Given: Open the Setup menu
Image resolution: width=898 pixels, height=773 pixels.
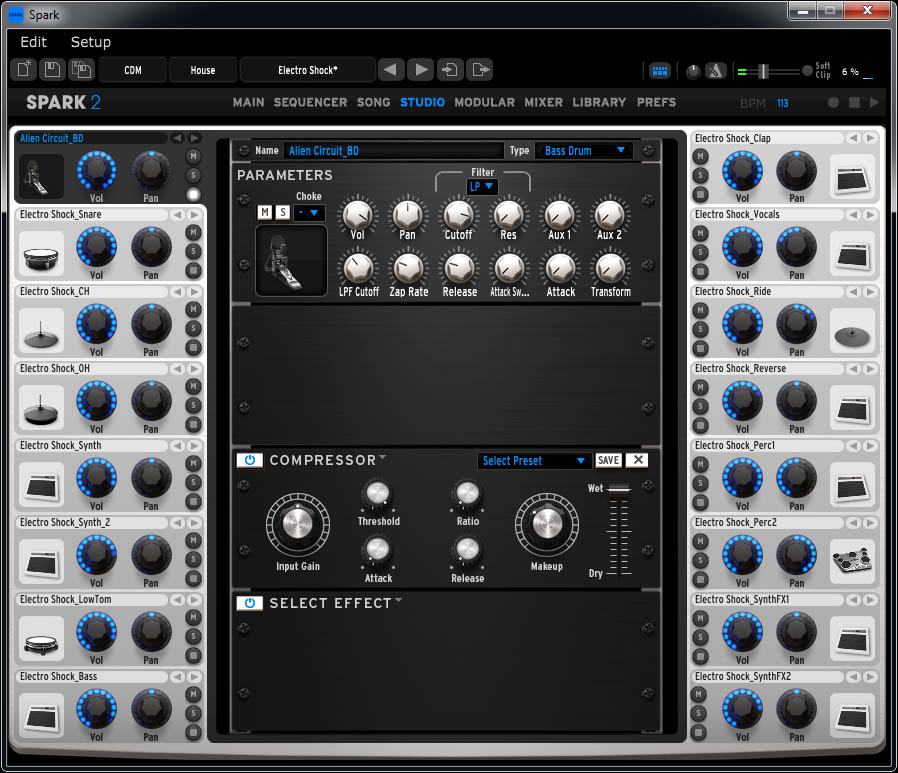Looking at the screenshot, I should point(90,42).
